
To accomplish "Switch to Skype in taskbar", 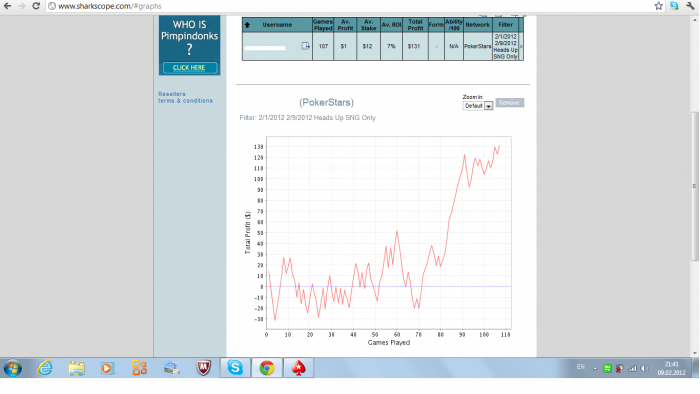I will 235,368.
